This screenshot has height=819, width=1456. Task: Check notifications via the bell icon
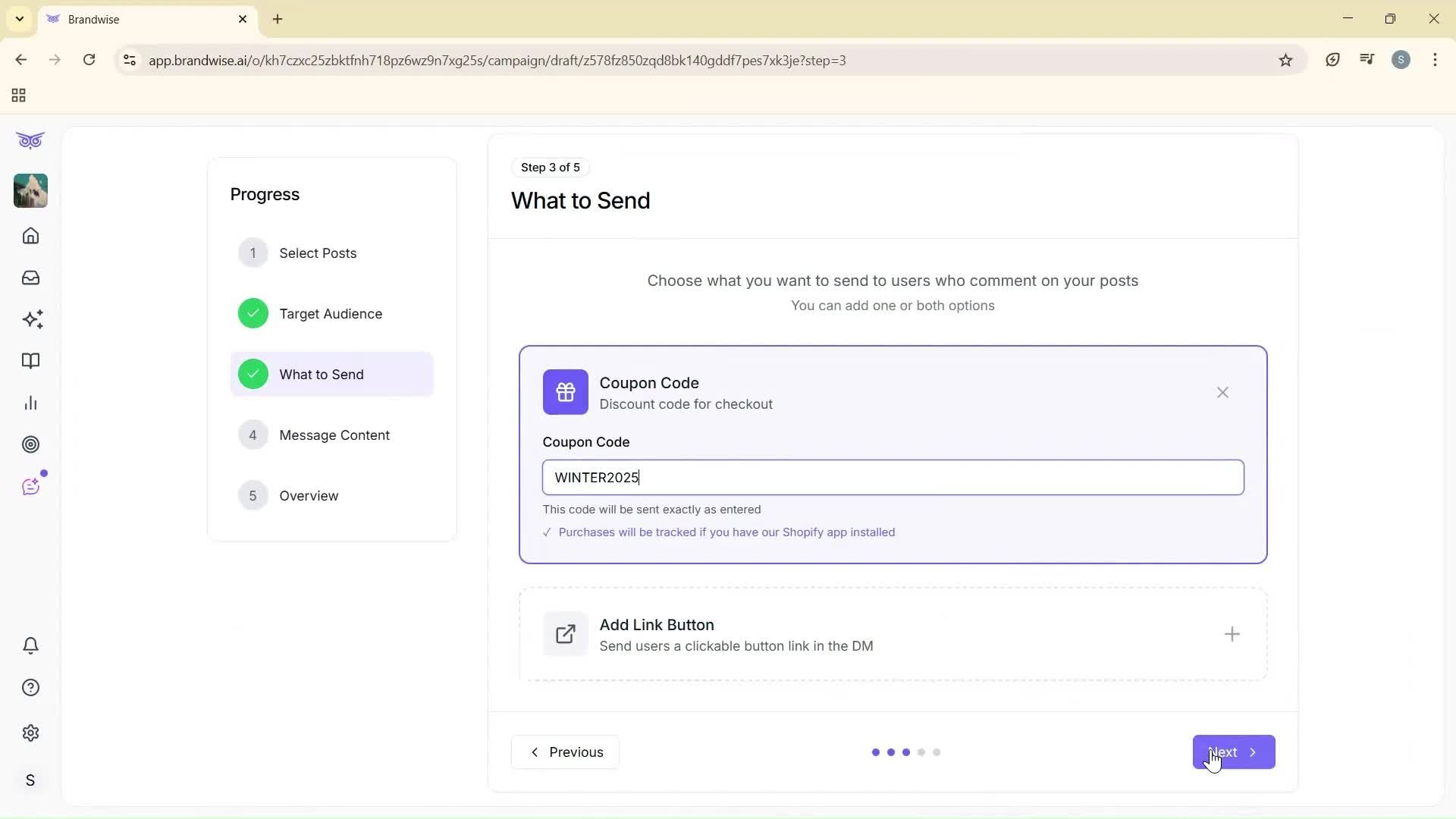tap(30, 645)
